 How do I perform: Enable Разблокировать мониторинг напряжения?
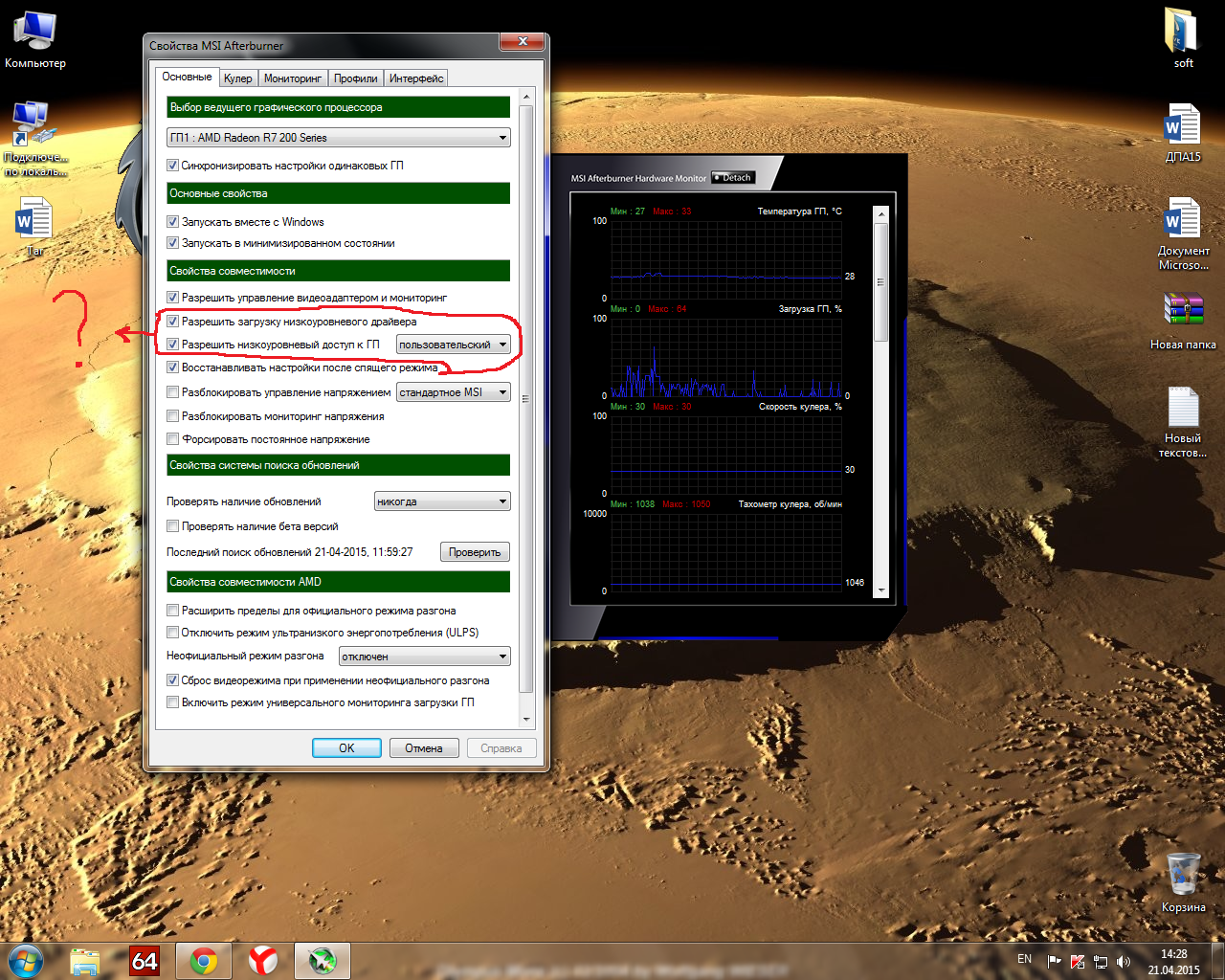173,416
